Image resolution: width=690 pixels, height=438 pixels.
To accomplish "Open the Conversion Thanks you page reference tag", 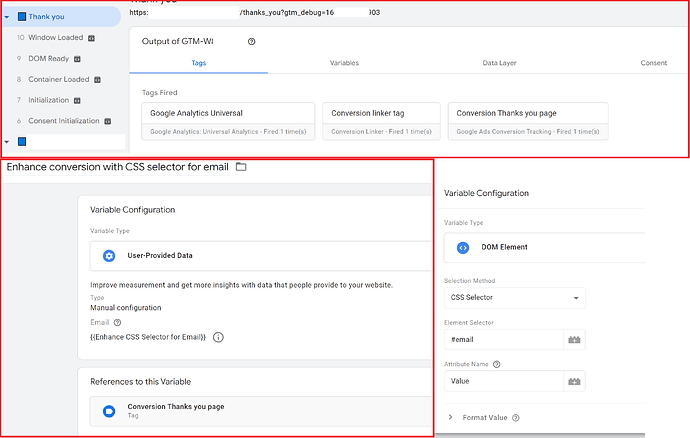I will pyautogui.click(x=261, y=411).
